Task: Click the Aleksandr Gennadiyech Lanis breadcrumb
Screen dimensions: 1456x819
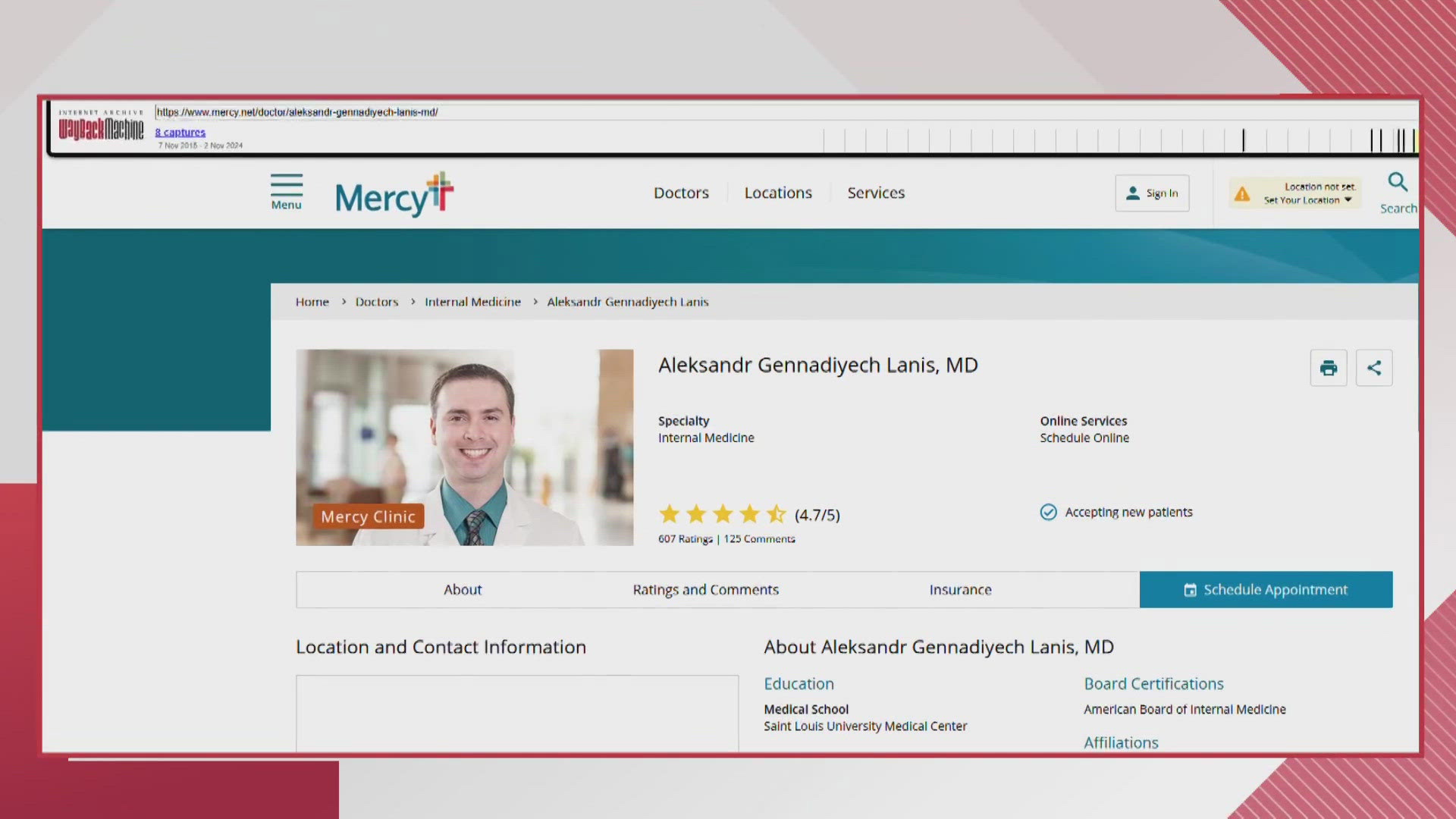Action: tap(628, 302)
